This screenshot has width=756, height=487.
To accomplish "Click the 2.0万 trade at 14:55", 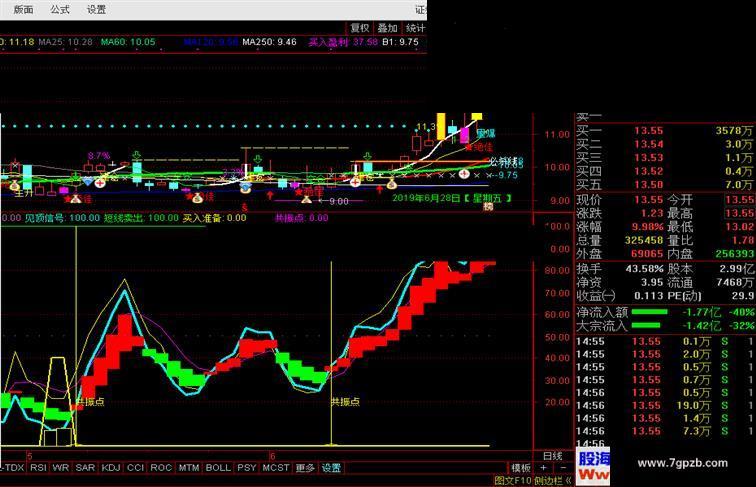I will (x=697, y=354).
